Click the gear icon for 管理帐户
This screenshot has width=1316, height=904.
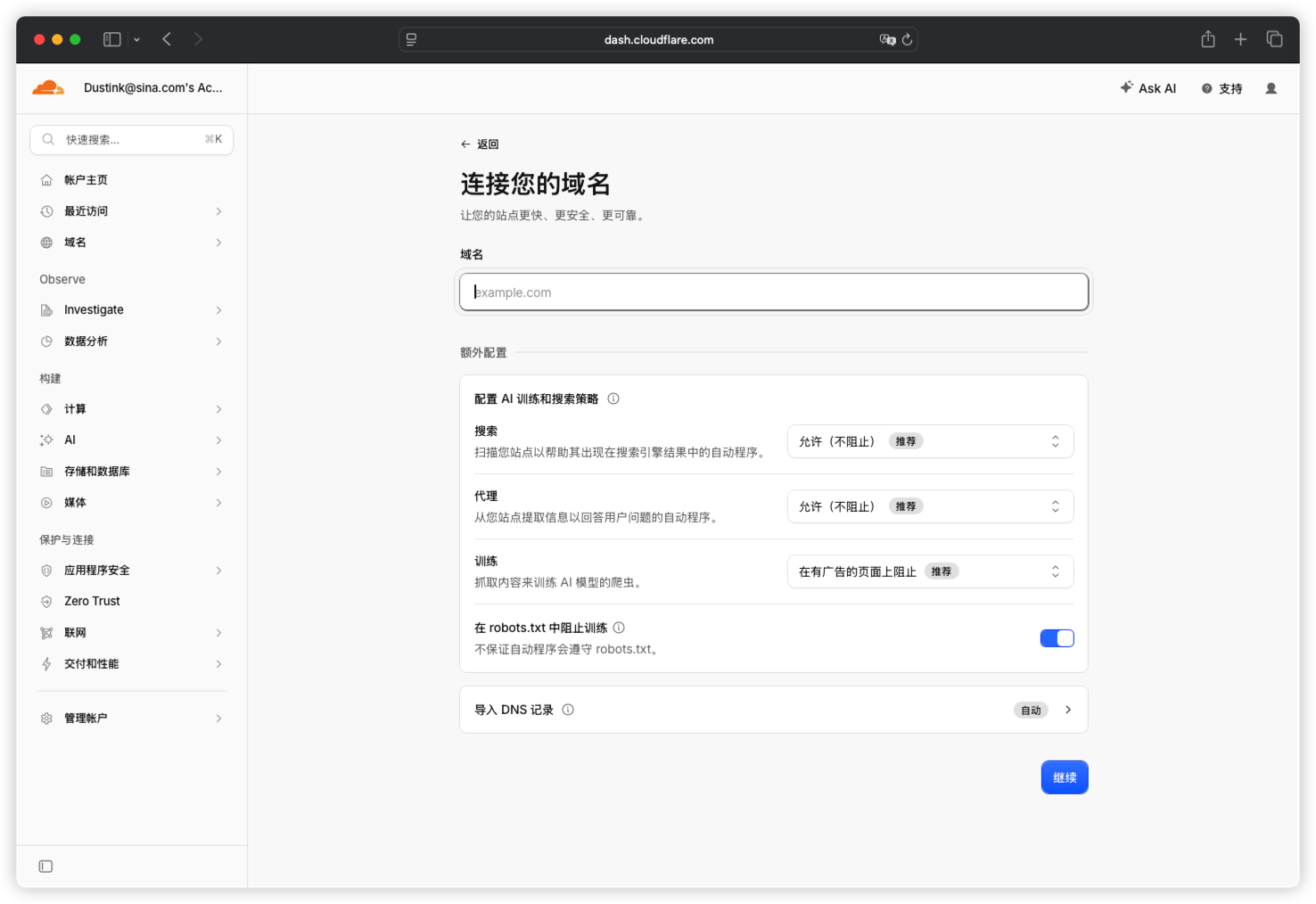pos(46,719)
